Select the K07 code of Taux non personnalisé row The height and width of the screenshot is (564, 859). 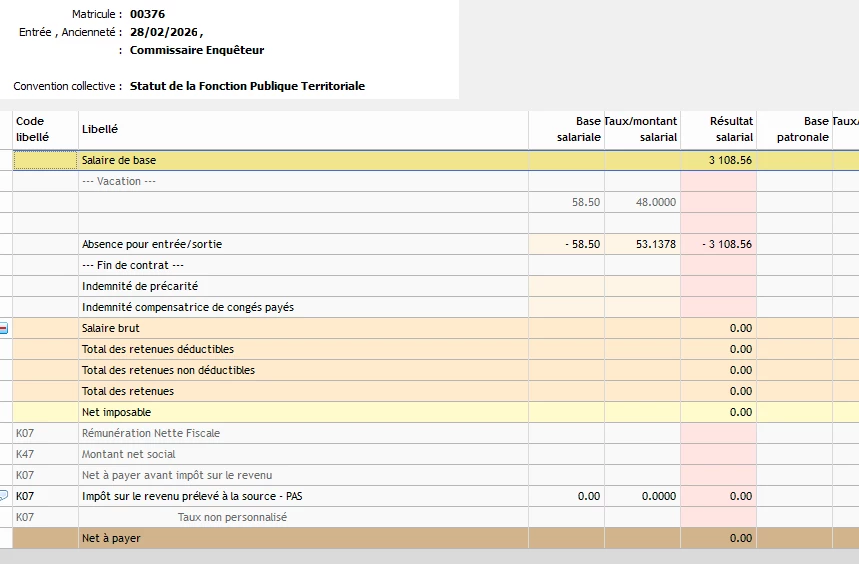[x=25, y=517]
